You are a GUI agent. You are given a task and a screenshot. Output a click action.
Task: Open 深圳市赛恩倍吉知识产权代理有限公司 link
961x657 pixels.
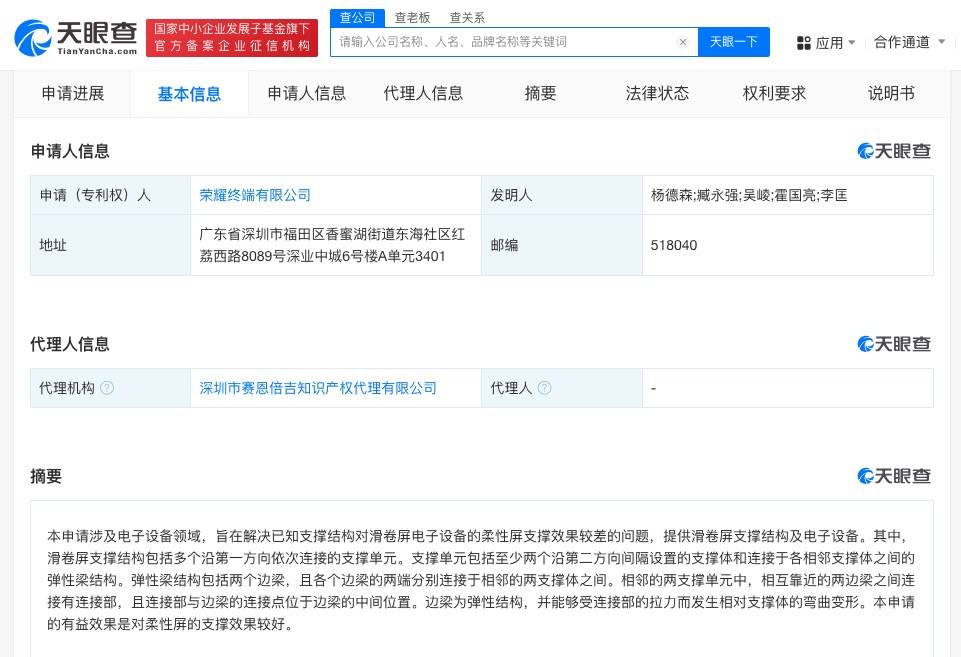tap(318, 388)
